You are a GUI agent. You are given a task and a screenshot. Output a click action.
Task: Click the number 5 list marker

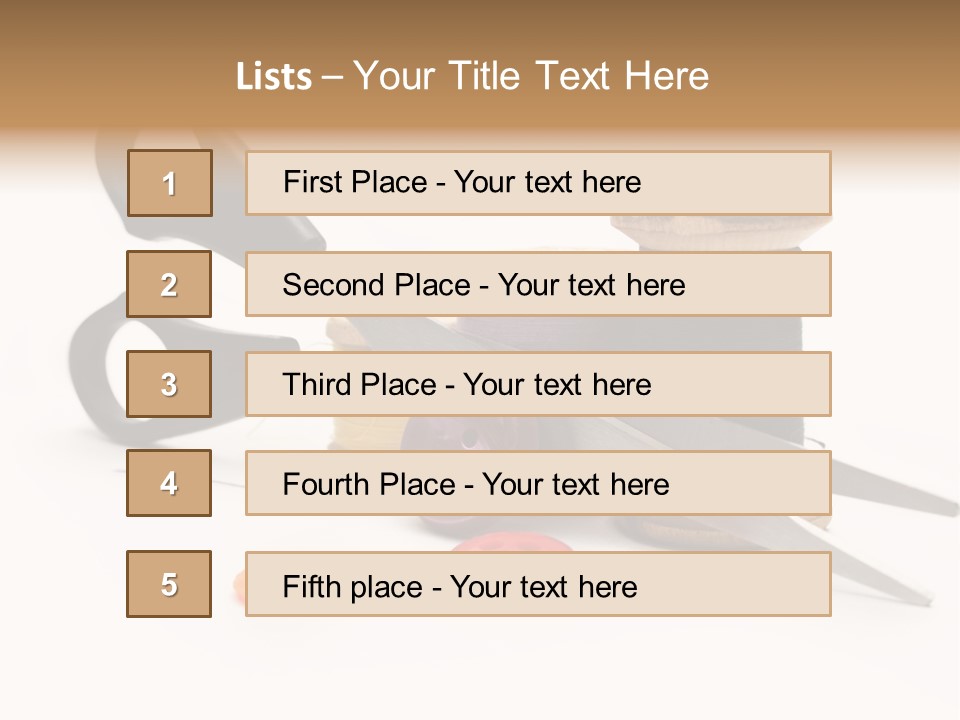pos(169,584)
